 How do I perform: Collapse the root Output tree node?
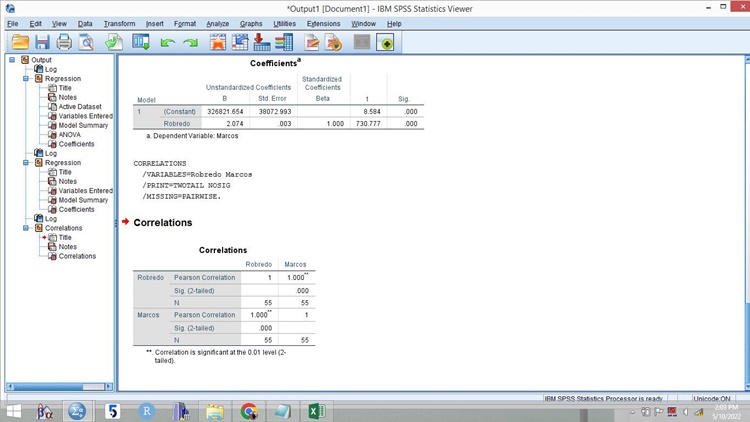12,60
